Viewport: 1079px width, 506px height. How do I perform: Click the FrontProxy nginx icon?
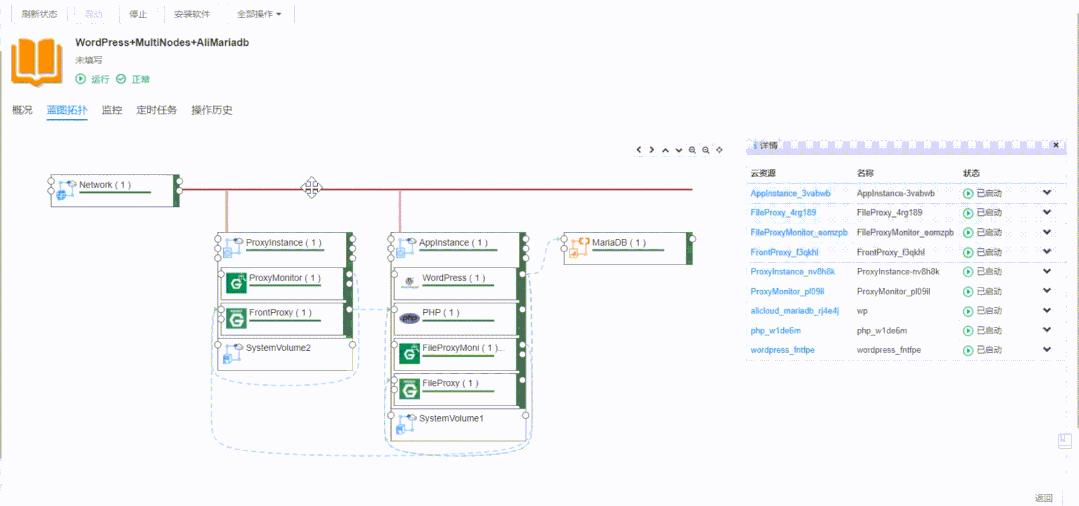[236, 318]
